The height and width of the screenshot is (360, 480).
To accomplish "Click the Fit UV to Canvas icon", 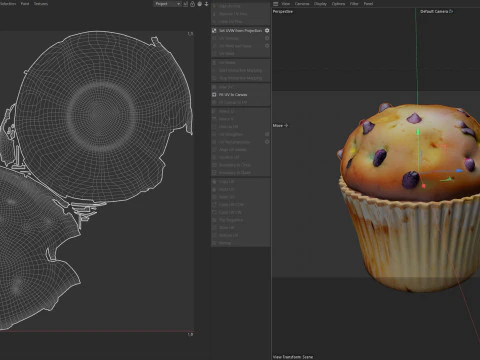I will point(214,95).
